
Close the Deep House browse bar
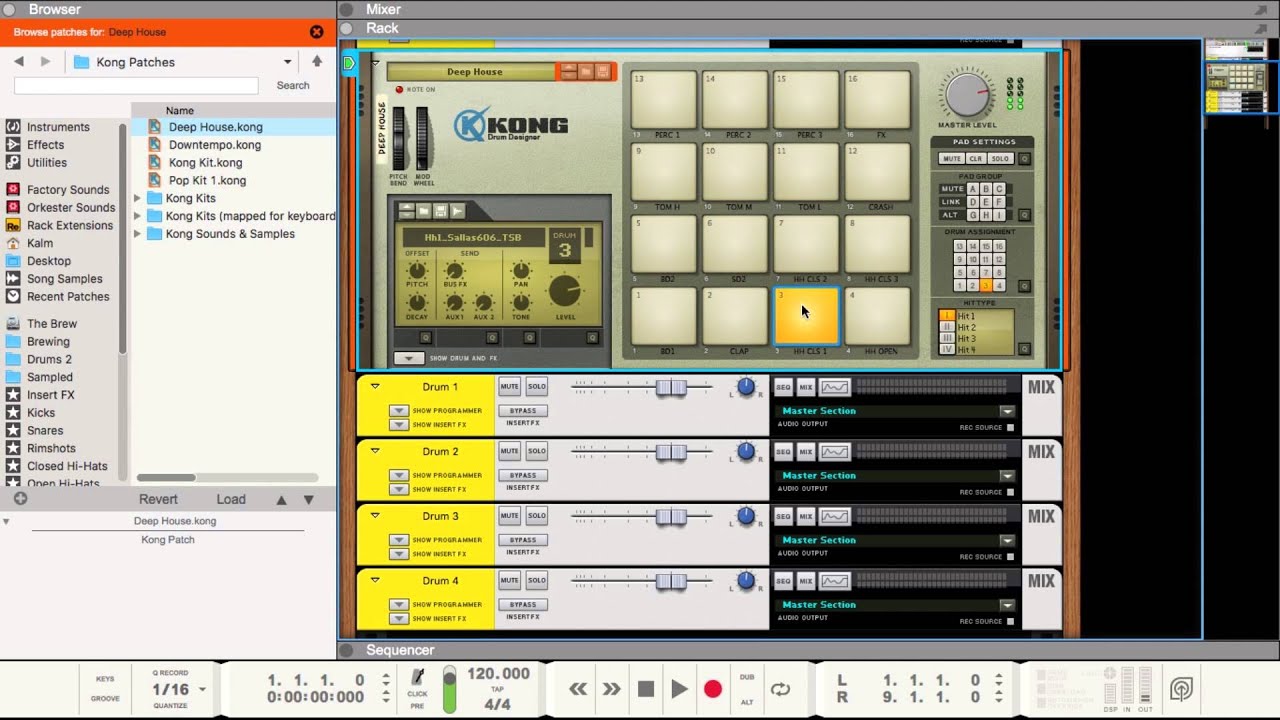pos(317,32)
